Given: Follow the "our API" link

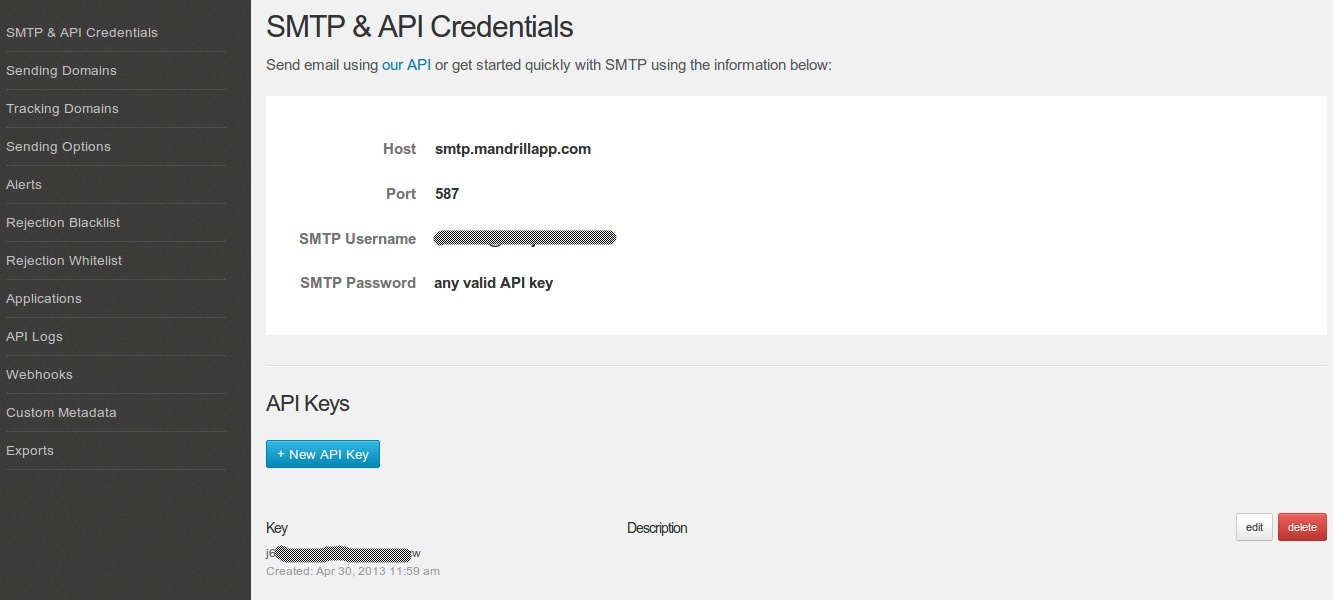Looking at the screenshot, I should (x=406, y=65).
